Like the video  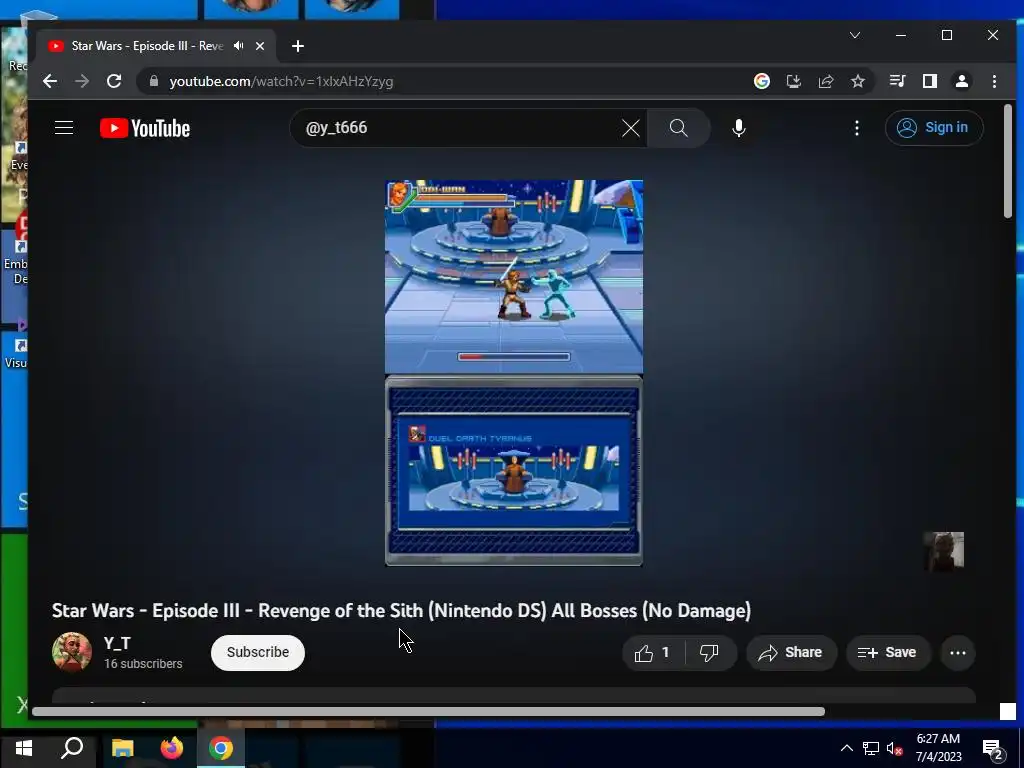tap(653, 652)
